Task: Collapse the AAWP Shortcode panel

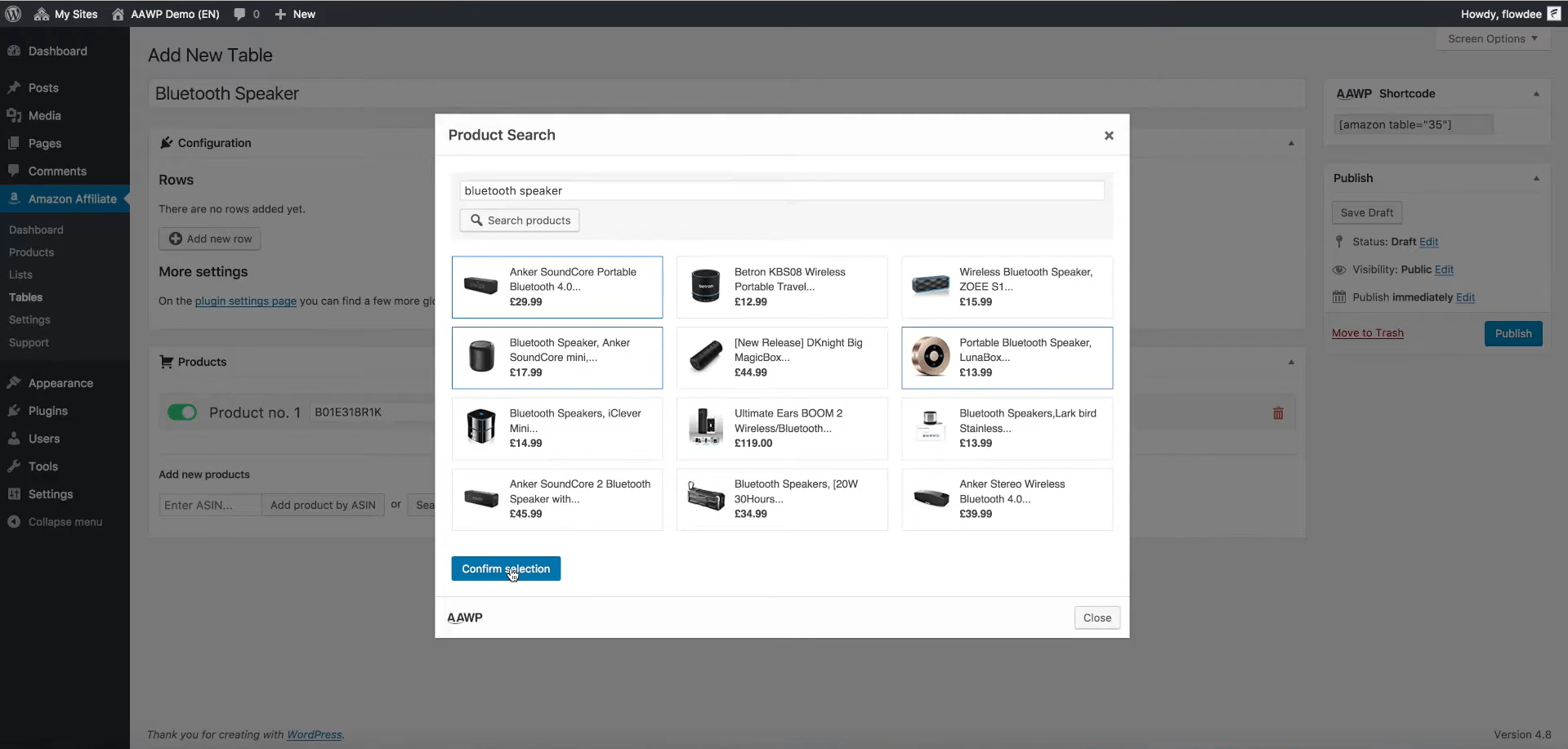Action: (1536, 94)
